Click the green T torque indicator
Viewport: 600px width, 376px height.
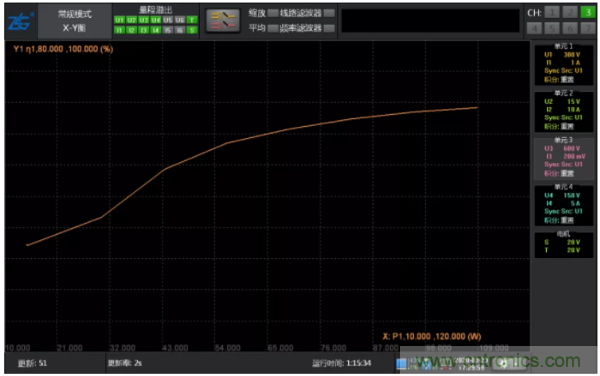pos(192,20)
